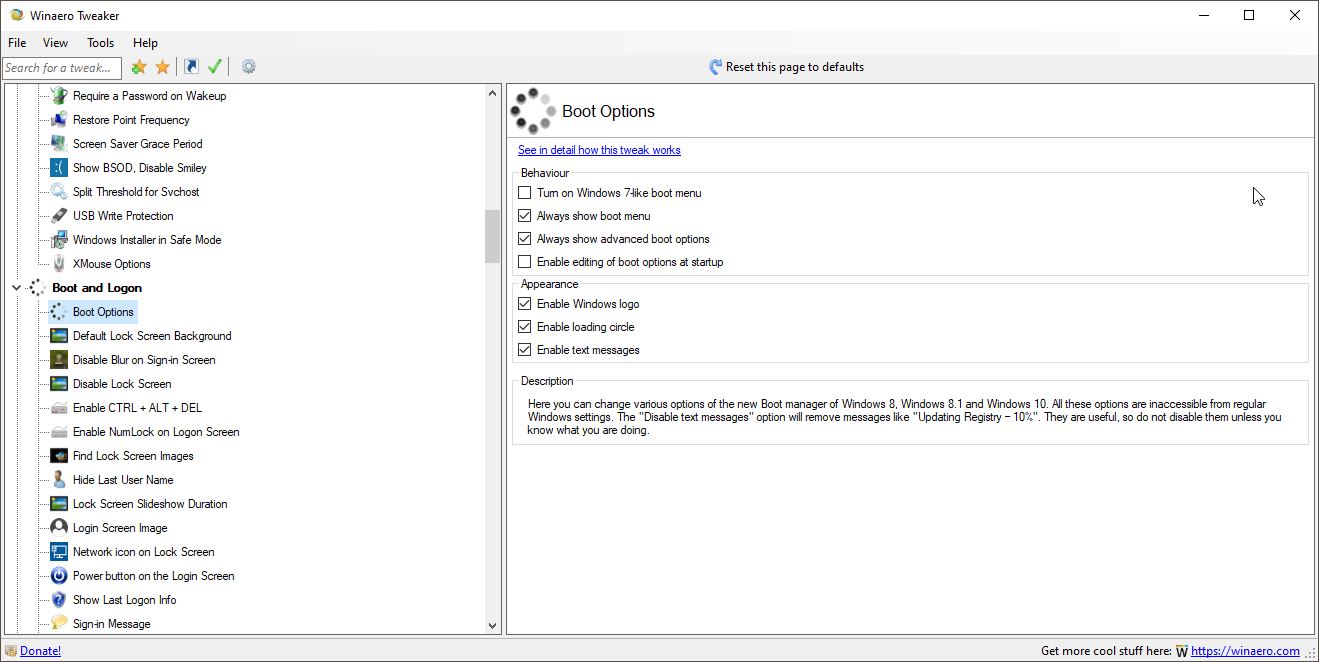Viewport: 1319px width, 662px height.
Task: Click the Show BSOD sad face icon
Action: click(x=59, y=168)
